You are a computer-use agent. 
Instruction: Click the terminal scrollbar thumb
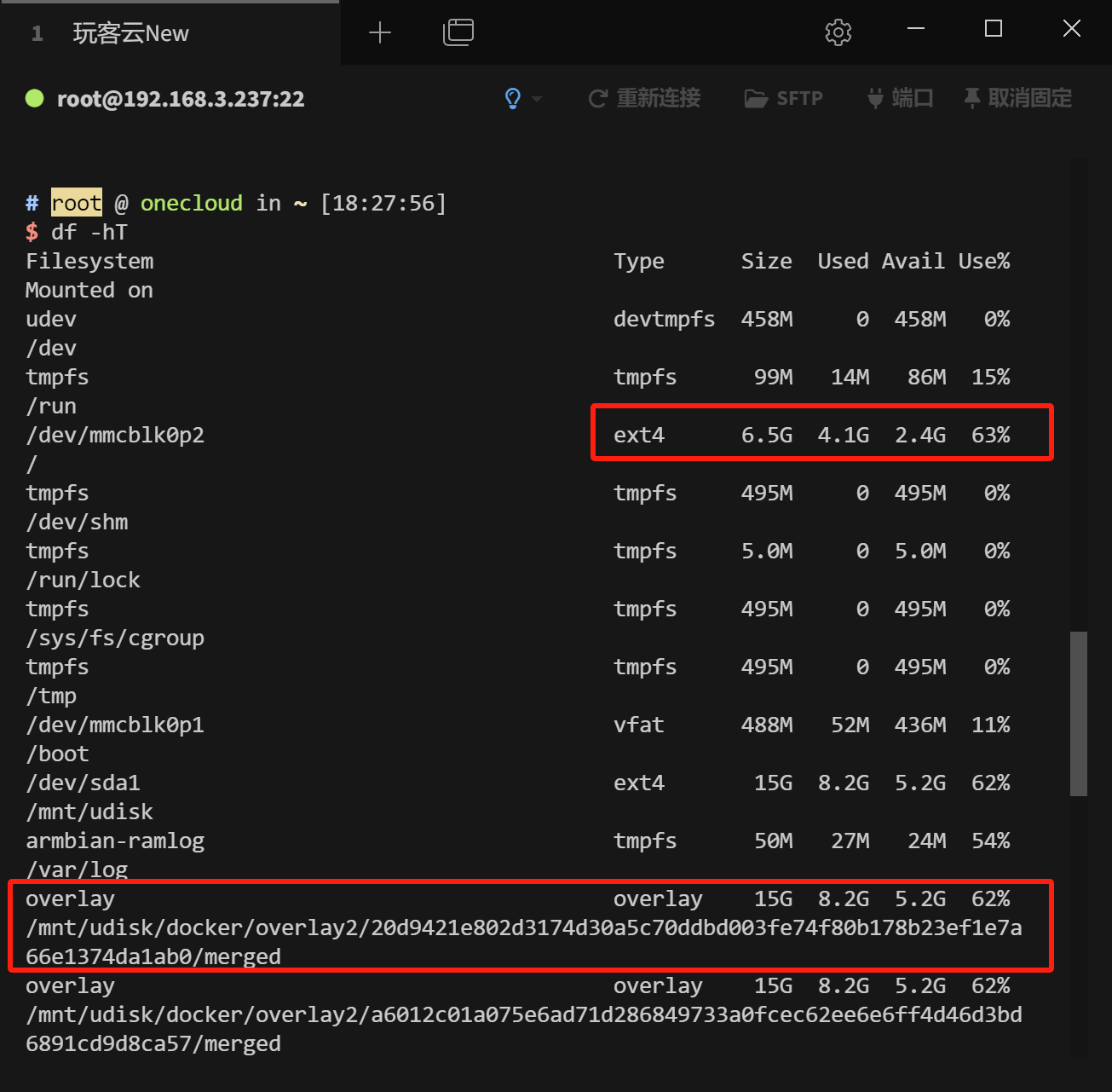(x=1079, y=713)
